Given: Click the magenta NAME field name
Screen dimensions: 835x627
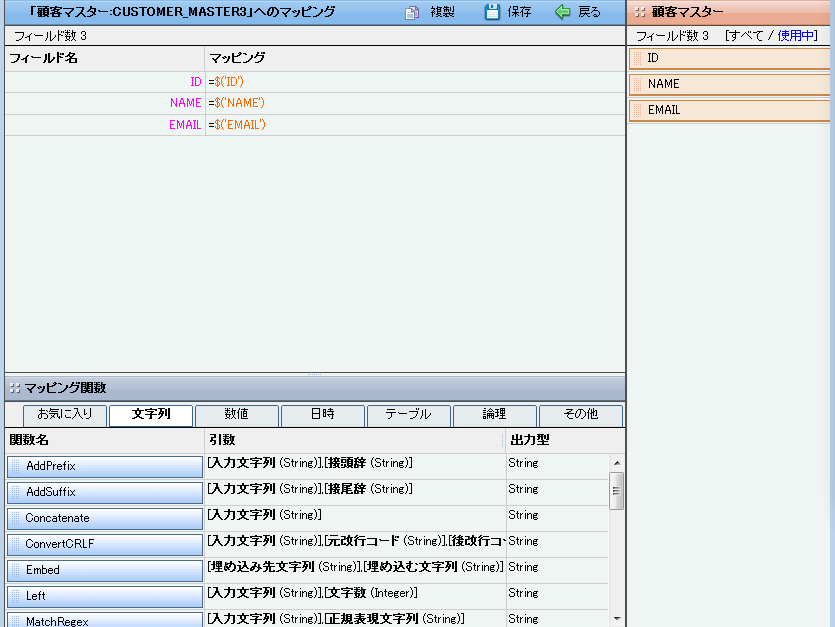Looking at the screenshot, I should tap(185, 103).
